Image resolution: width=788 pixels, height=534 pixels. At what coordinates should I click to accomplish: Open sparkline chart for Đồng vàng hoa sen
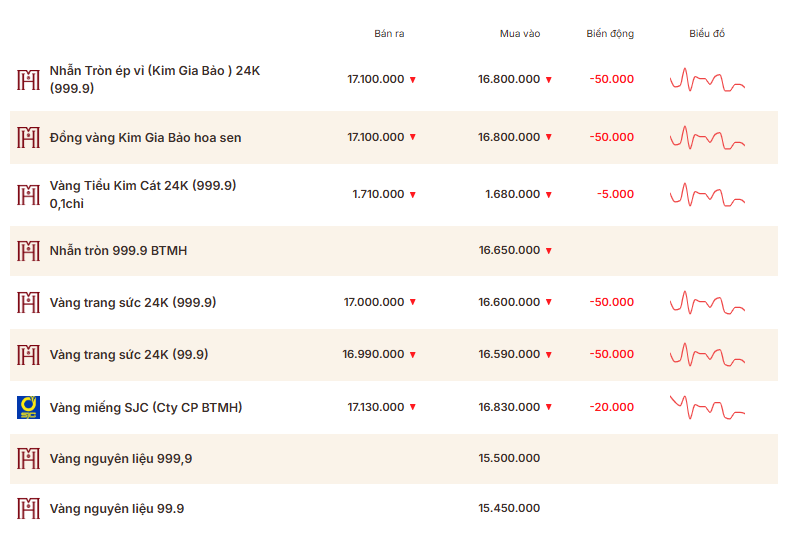click(x=707, y=137)
